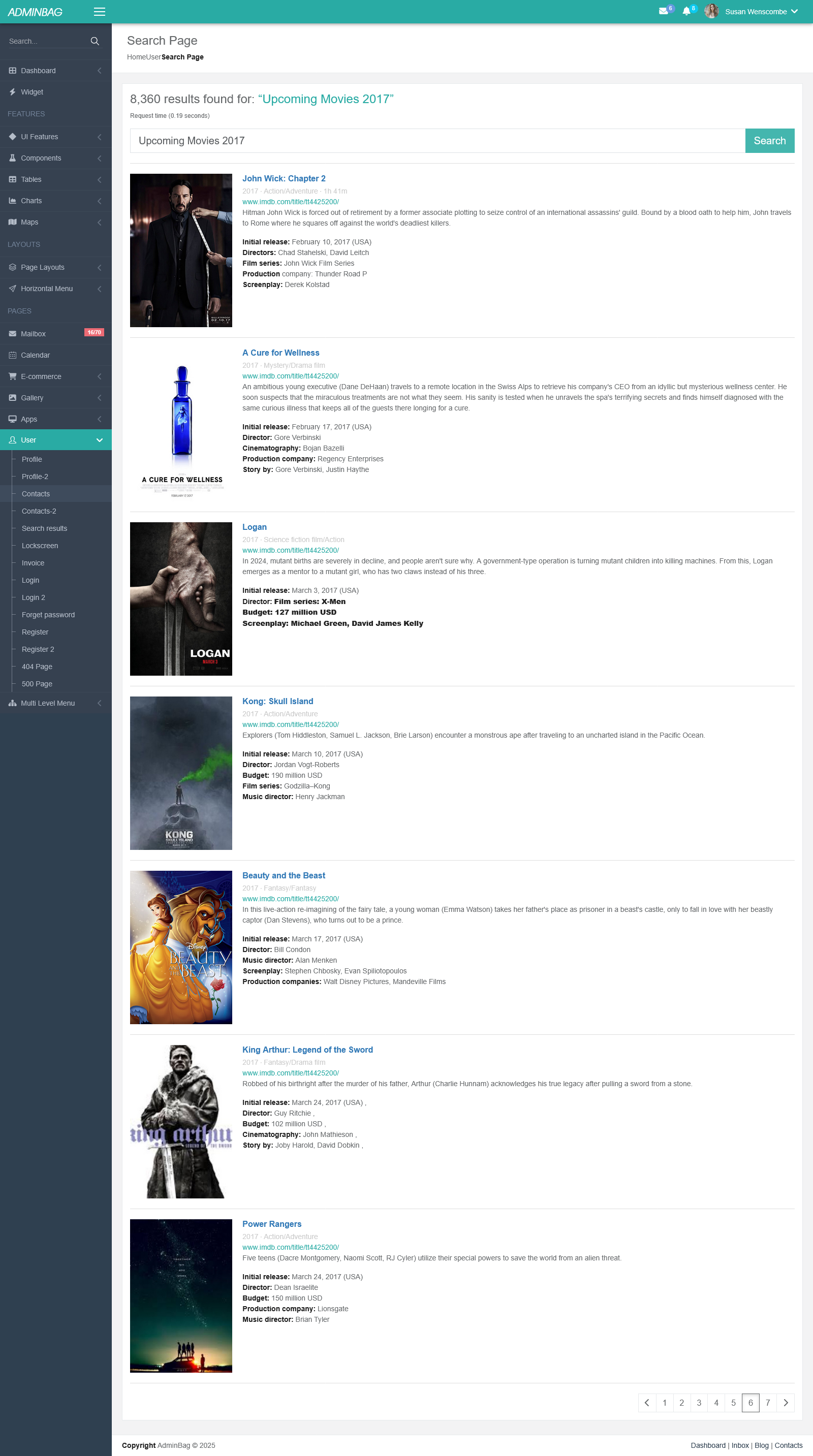The height and width of the screenshot is (1456, 813).
Task: Click the sidebar search magnifier icon
Action: pyautogui.click(x=95, y=41)
